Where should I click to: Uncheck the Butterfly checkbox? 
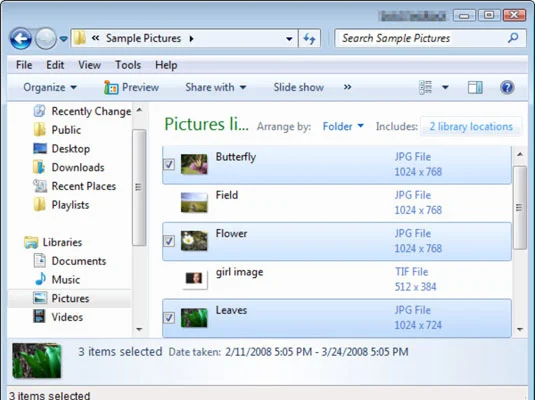pyautogui.click(x=169, y=164)
